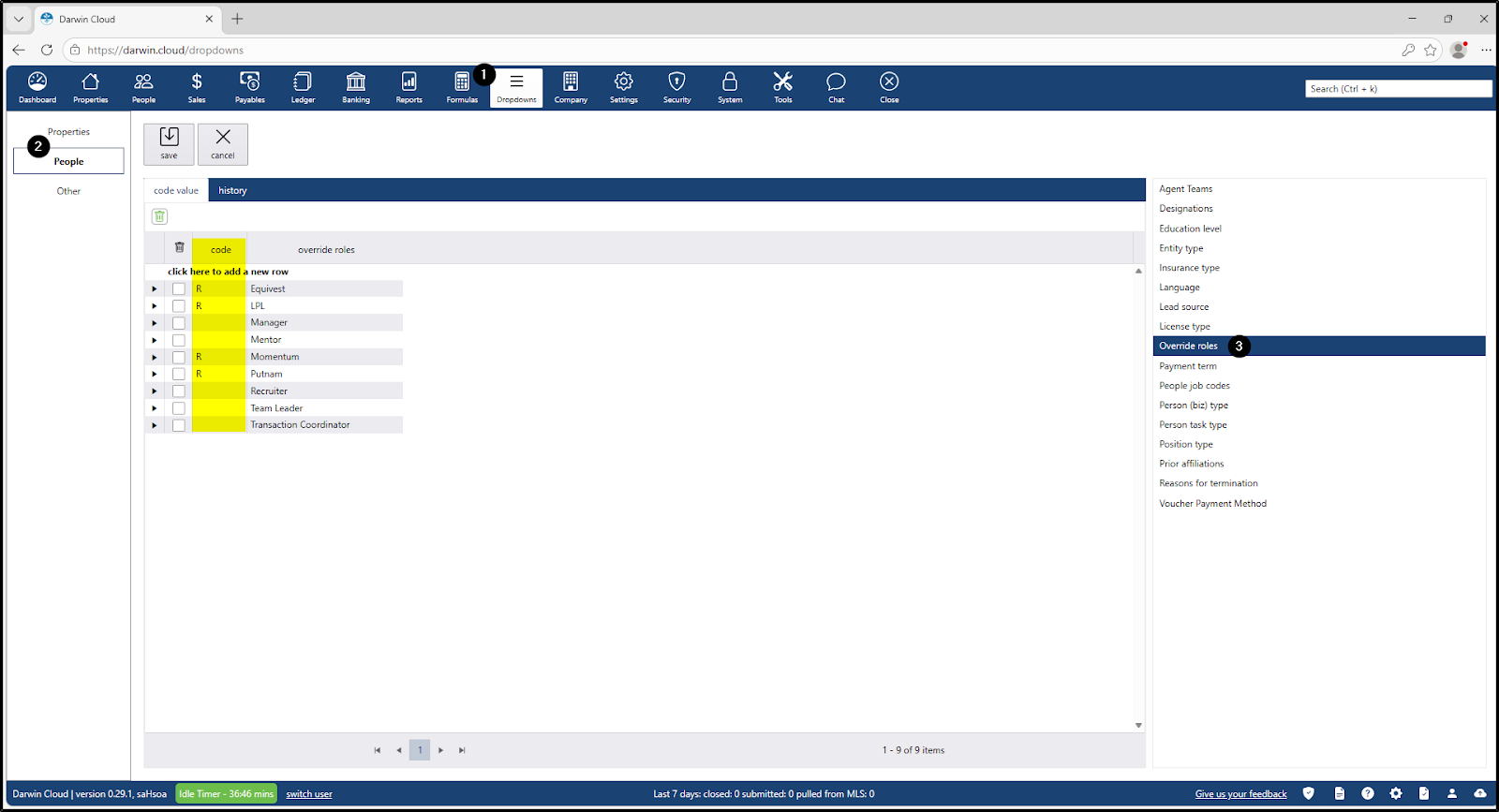
Task: Select the Dropdowns toolbar item
Action: [516, 87]
